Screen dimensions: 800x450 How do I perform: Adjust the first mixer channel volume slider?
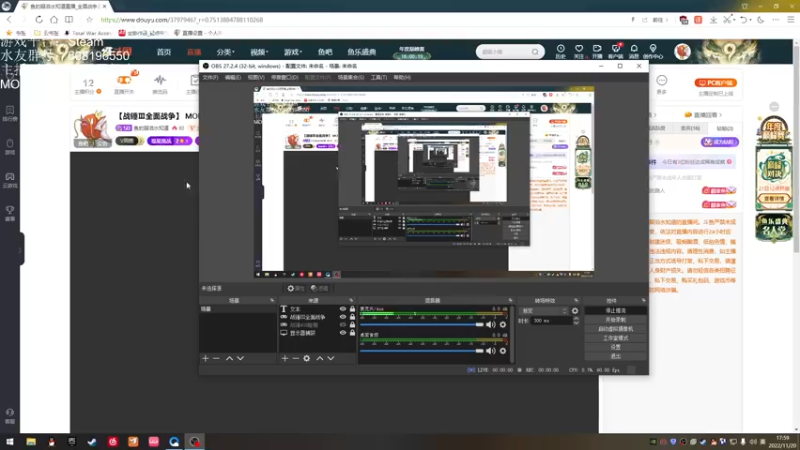(x=421, y=324)
